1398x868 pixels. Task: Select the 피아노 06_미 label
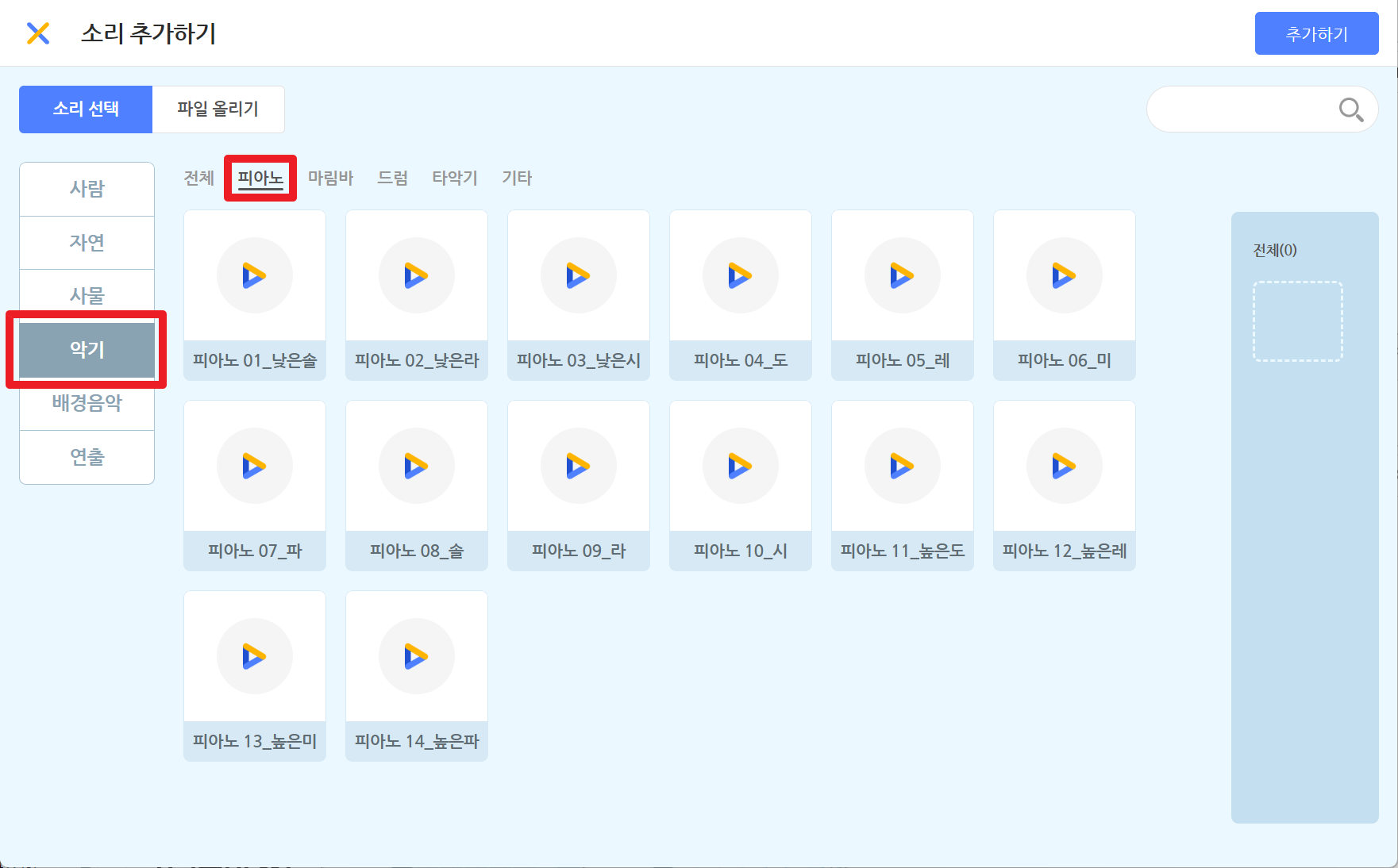[1065, 360]
